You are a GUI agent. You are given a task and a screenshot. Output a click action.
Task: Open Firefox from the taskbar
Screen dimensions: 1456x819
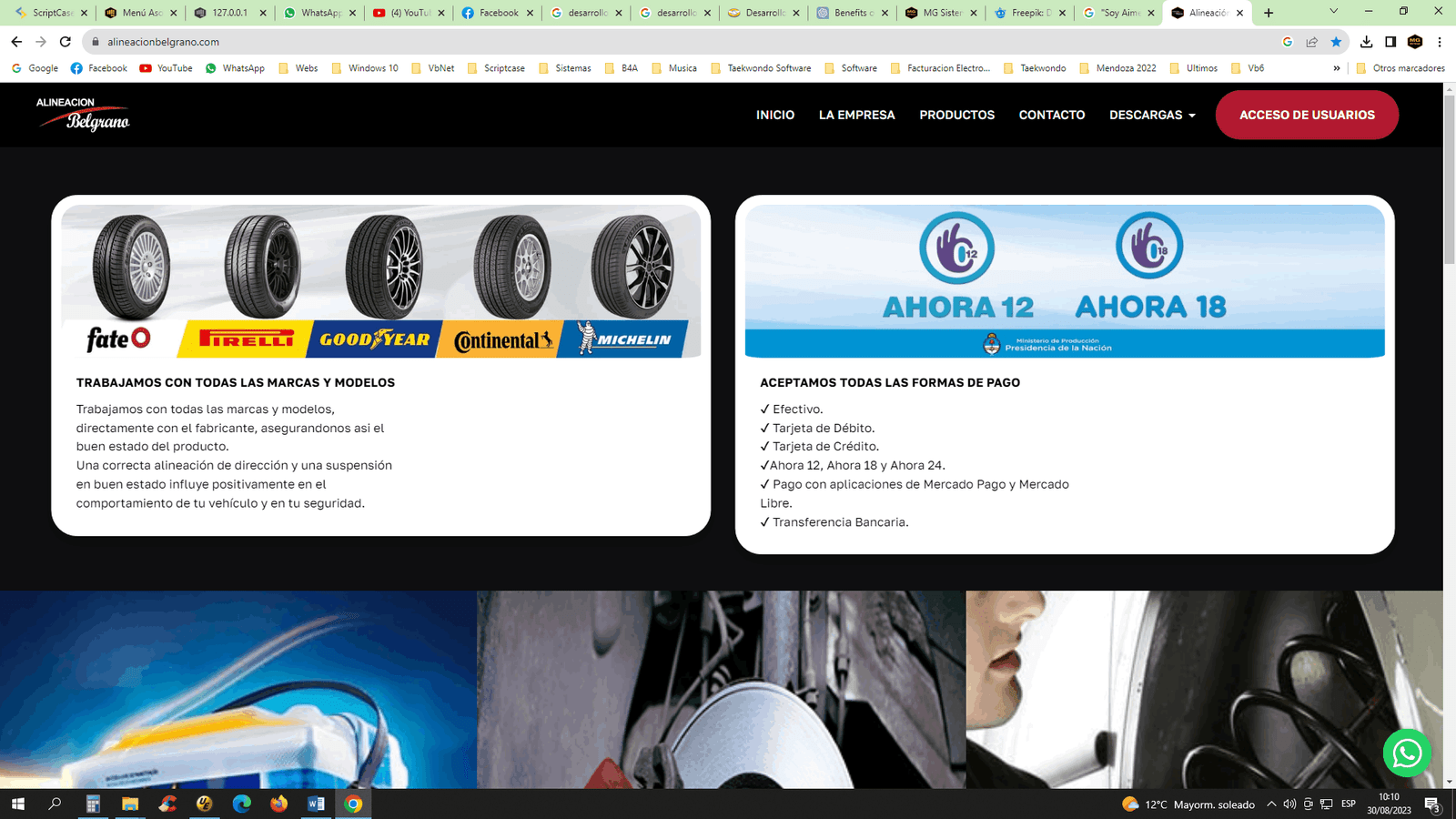point(278,804)
